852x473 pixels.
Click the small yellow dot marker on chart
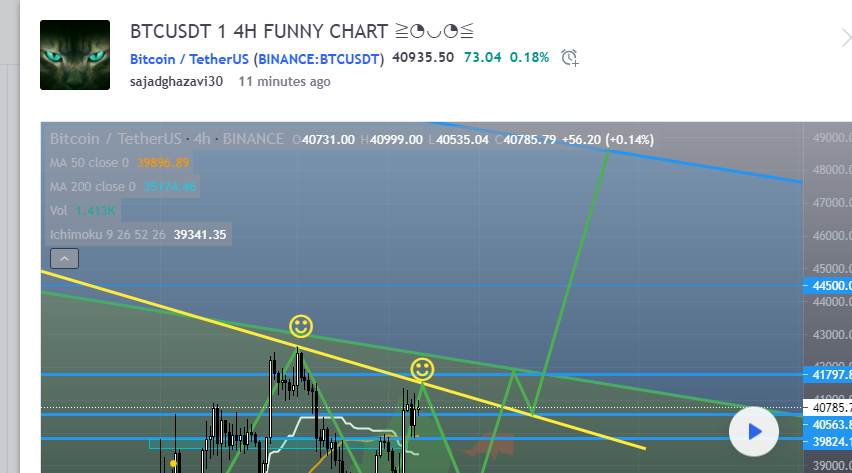(x=174, y=463)
